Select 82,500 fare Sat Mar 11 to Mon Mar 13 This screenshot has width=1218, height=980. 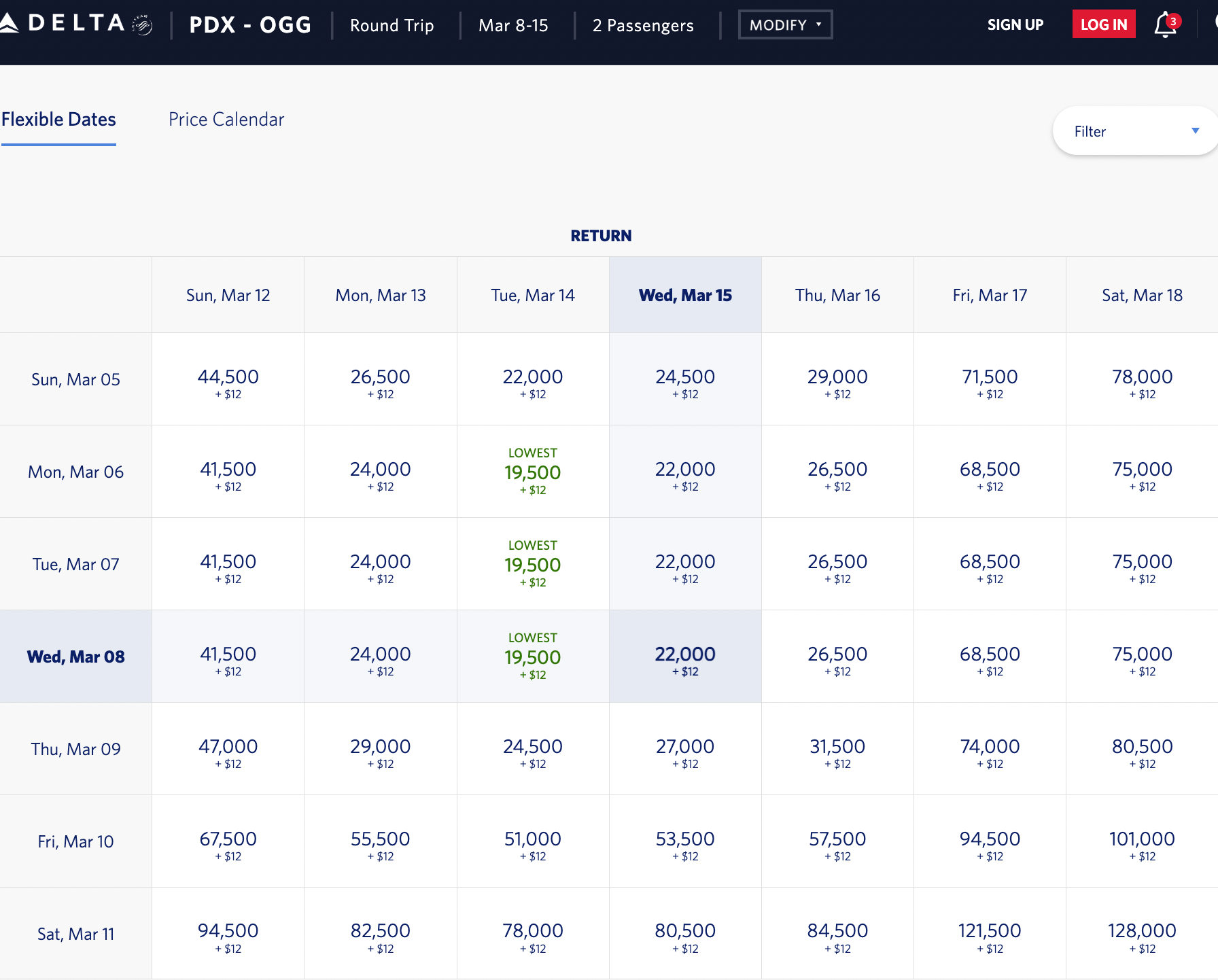[x=381, y=934]
